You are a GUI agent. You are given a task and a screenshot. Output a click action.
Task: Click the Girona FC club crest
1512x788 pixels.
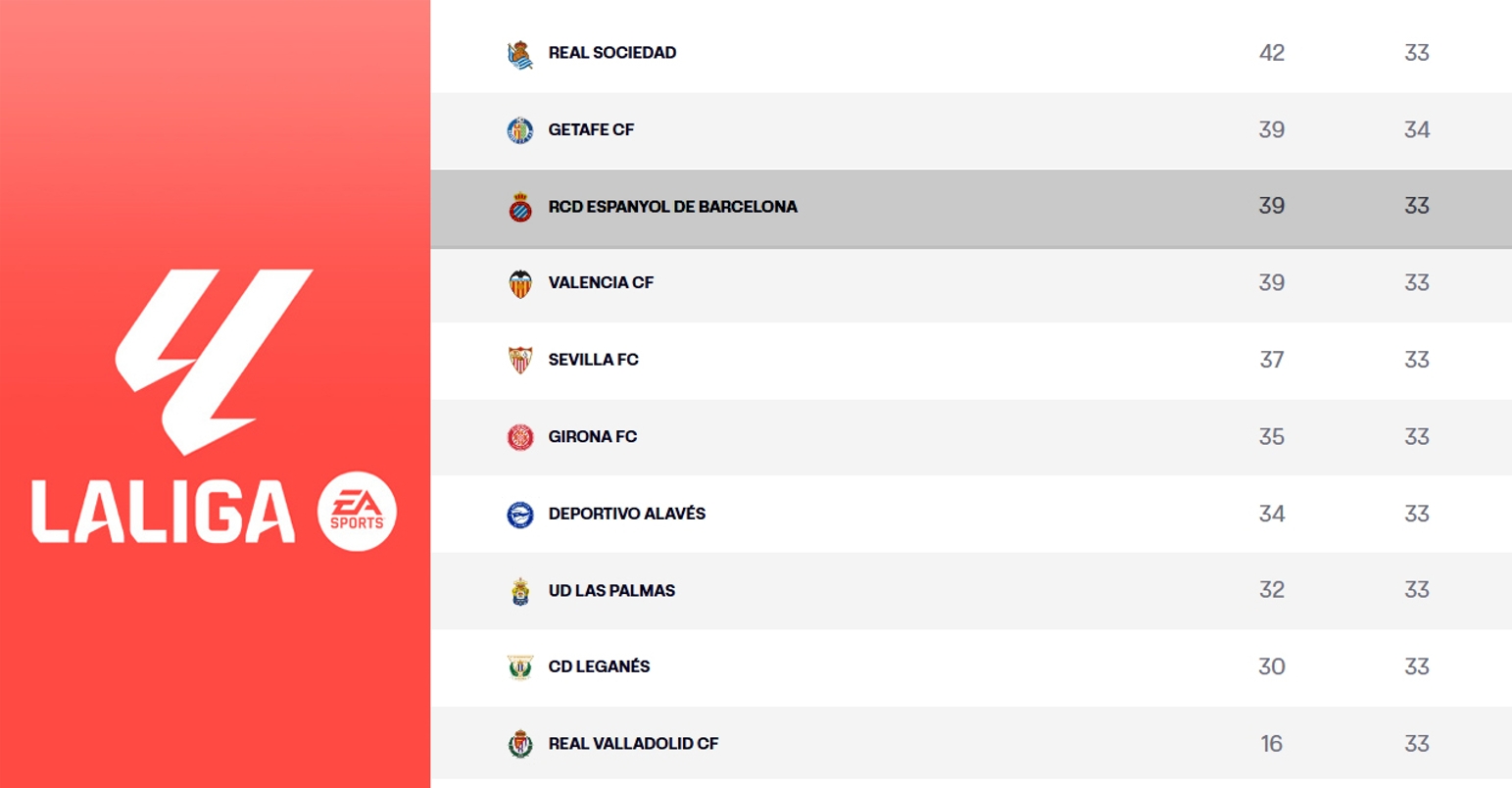pyautogui.click(x=520, y=437)
